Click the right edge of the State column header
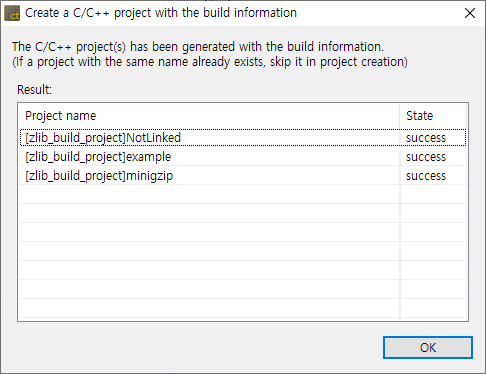 click(466, 116)
